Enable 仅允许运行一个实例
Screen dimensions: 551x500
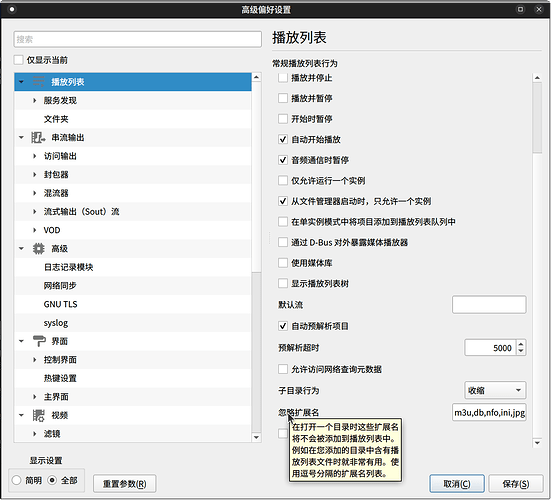(283, 181)
